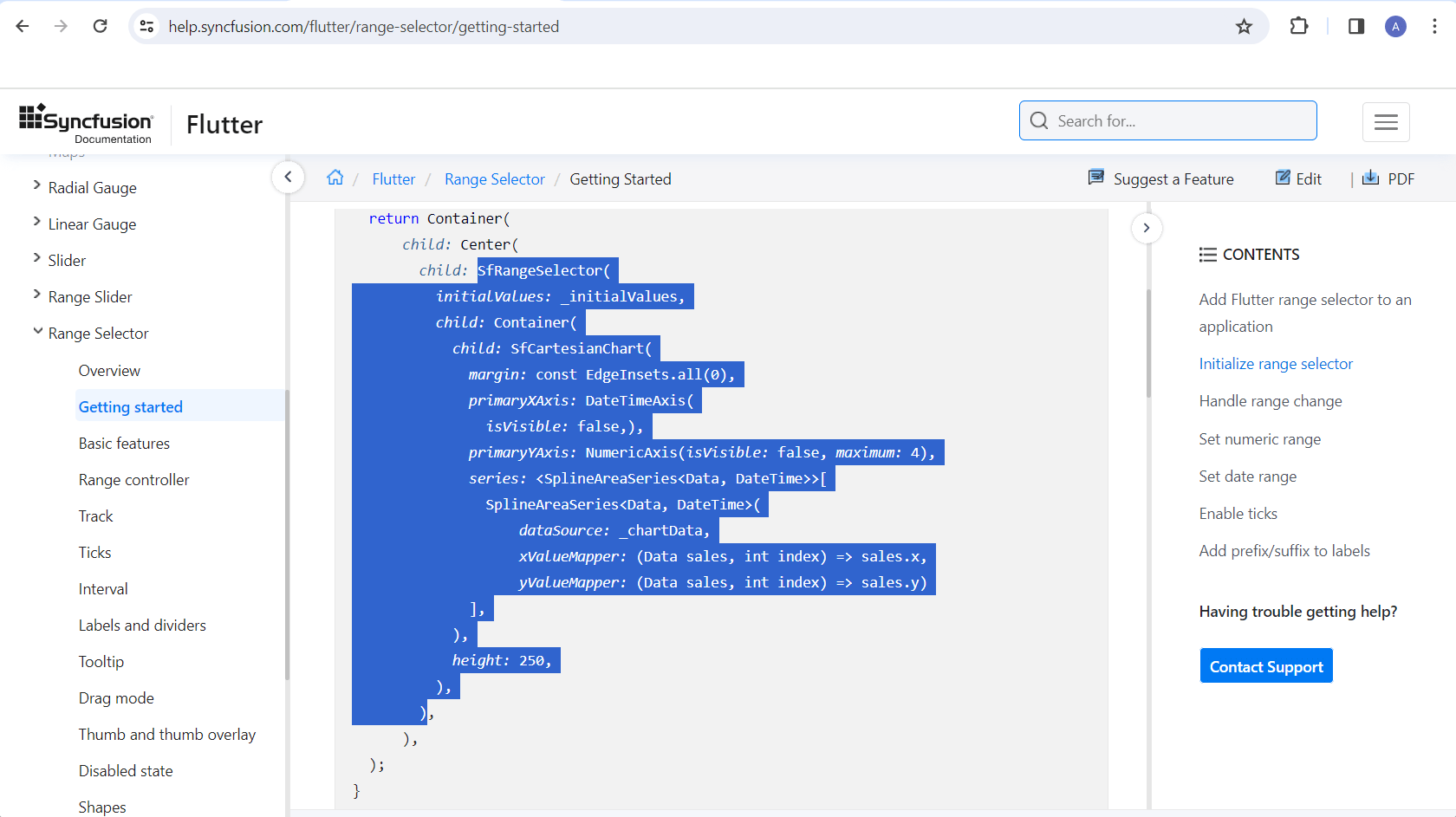
Task: Bookmark this page with the star icon
Action: pos(1244,27)
